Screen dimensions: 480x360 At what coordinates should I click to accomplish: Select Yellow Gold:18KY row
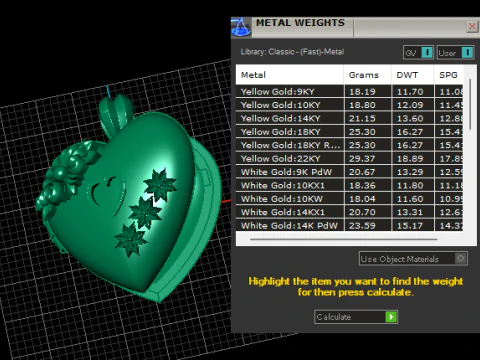tap(349, 132)
